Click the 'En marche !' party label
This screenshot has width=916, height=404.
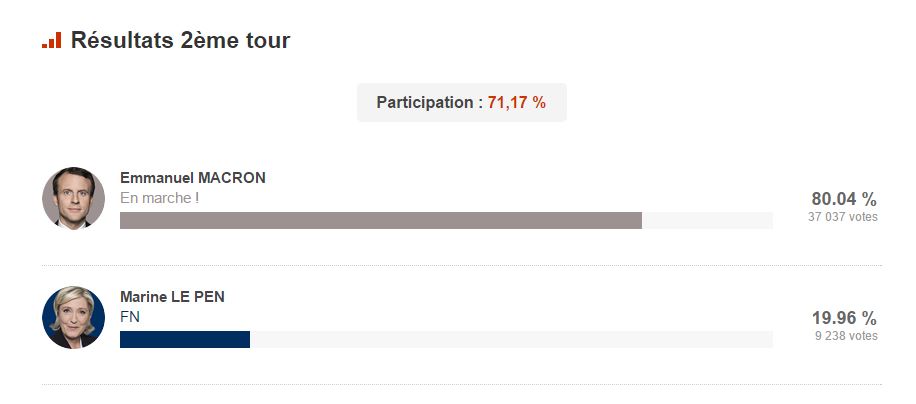(x=159, y=198)
